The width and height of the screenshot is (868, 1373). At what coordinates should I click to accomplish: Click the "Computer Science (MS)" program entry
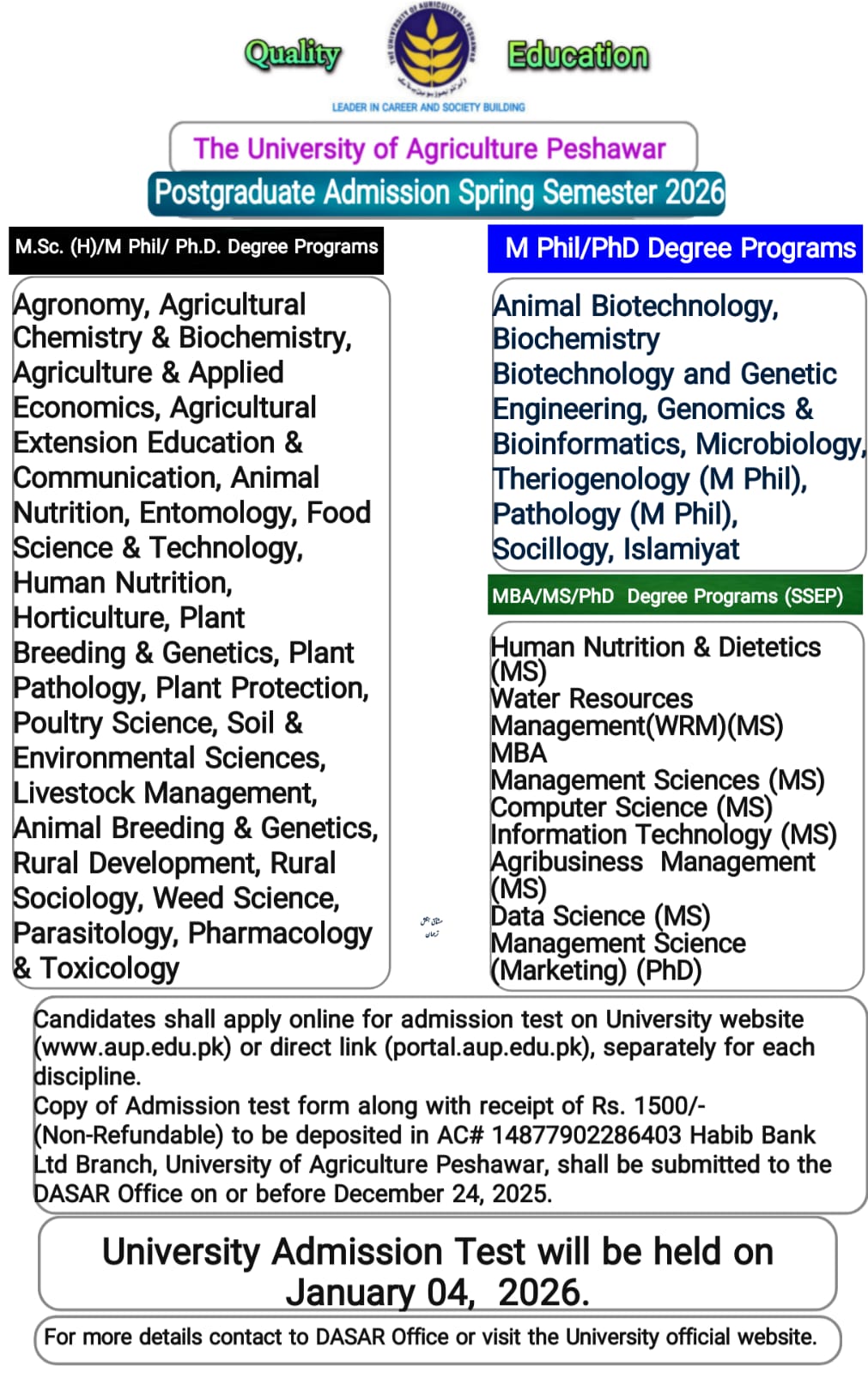pyautogui.click(x=631, y=807)
